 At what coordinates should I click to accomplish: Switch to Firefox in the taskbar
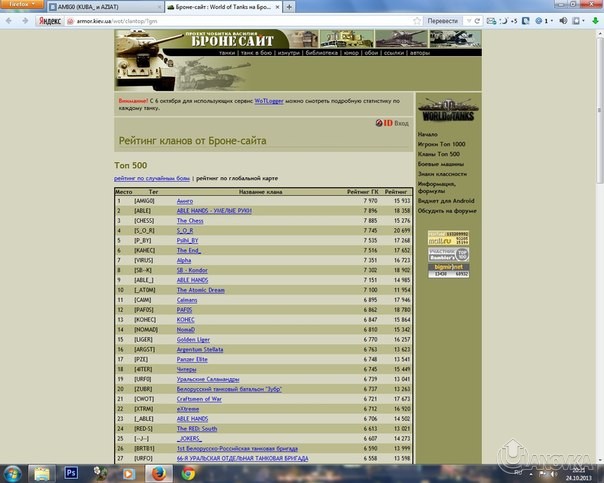[159, 473]
